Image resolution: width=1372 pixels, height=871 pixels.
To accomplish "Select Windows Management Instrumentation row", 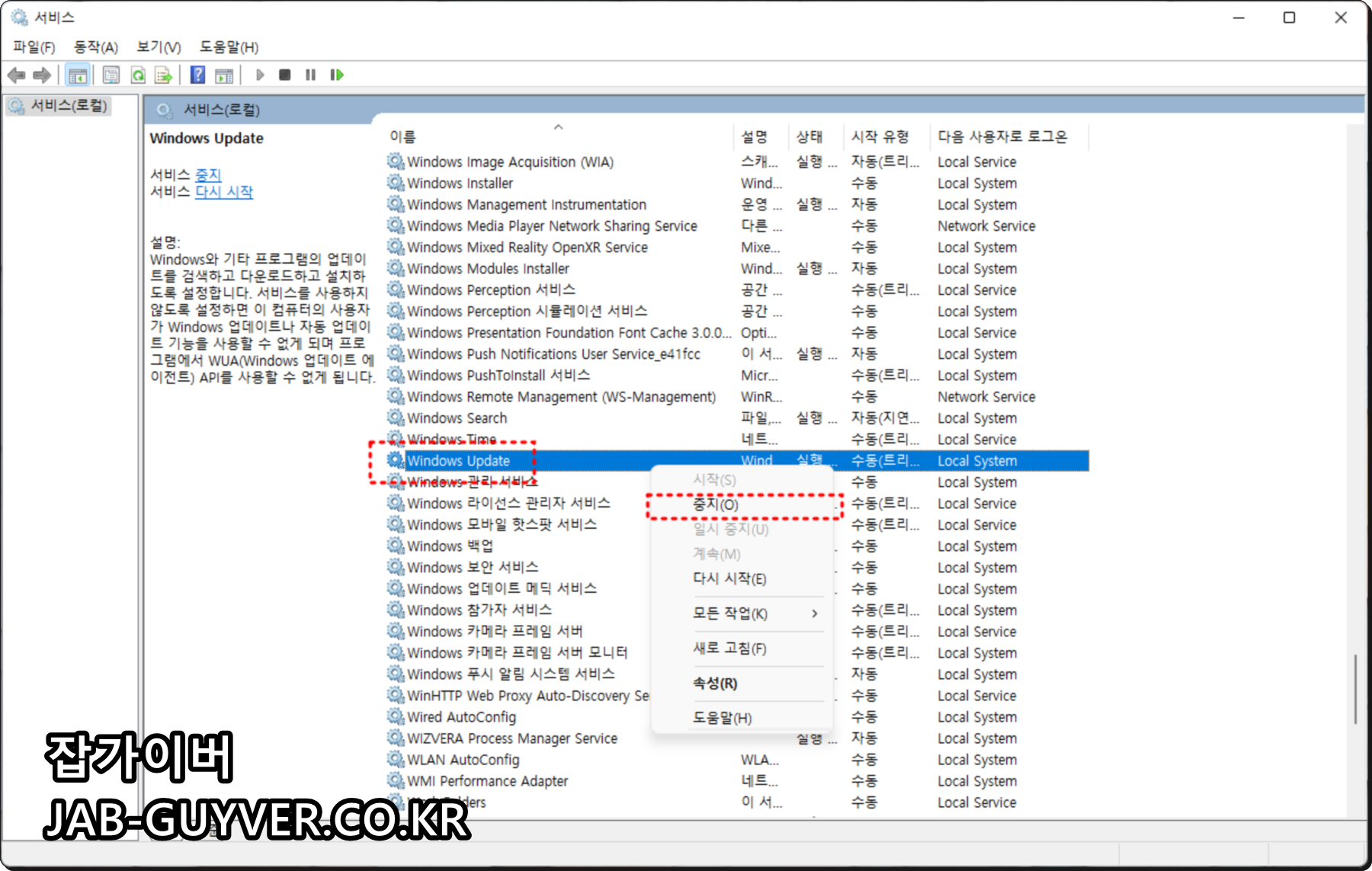I will point(738,204).
